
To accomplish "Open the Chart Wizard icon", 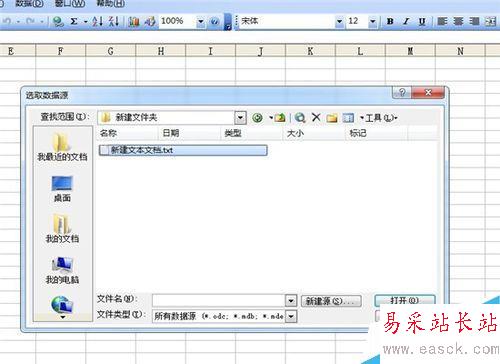I will [x=134, y=22].
